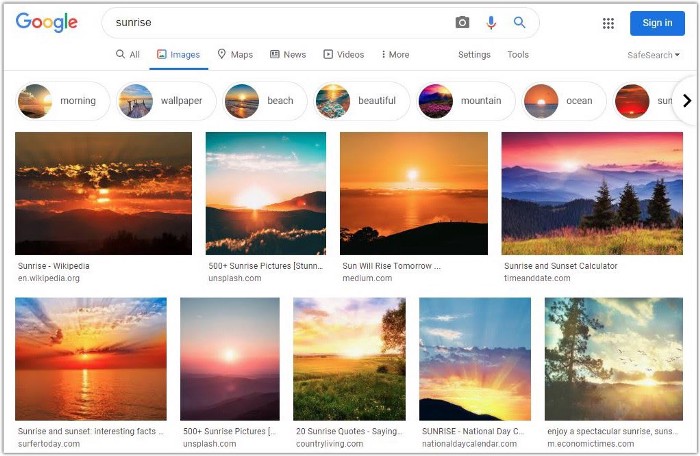The image size is (700, 456).
Task: Open the Tools options
Action: (x=518, y=55)
